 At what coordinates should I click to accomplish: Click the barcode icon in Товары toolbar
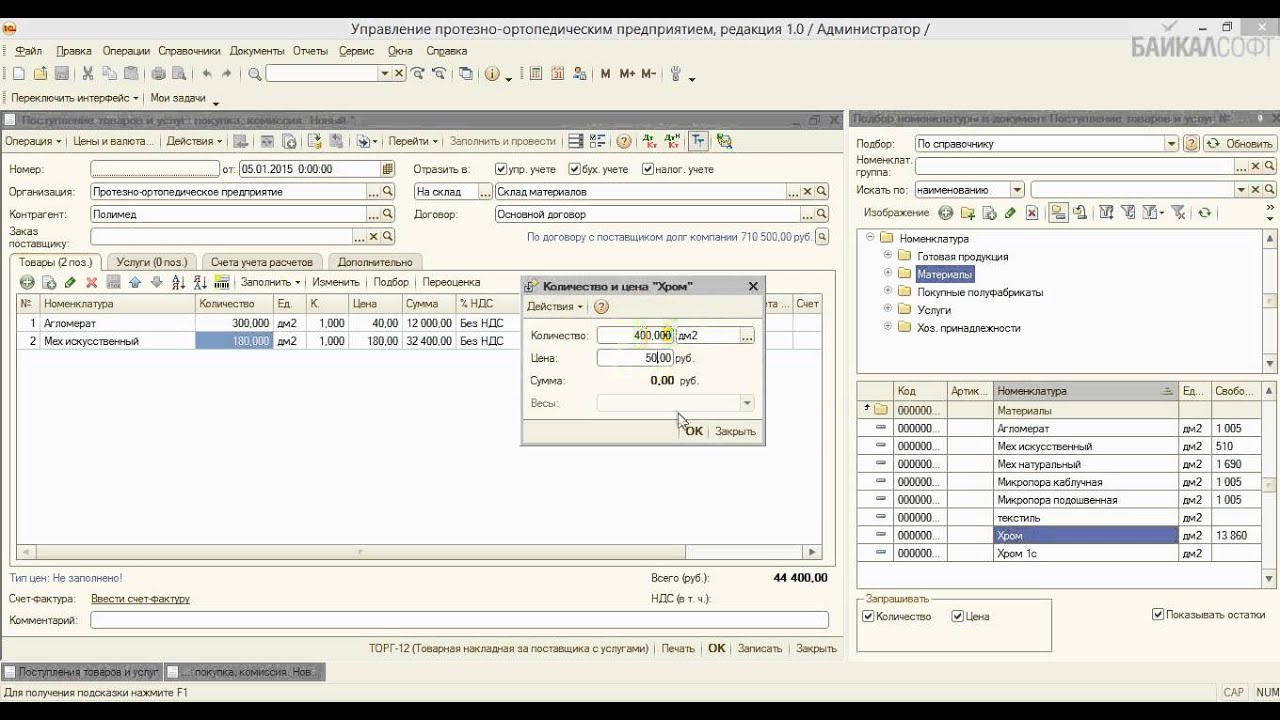point(222,283)
